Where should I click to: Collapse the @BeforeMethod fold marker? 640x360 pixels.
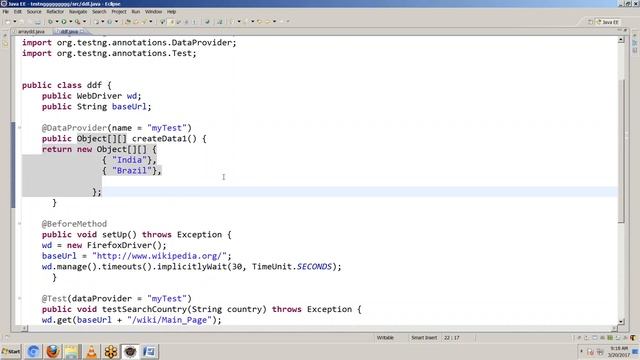19,224
